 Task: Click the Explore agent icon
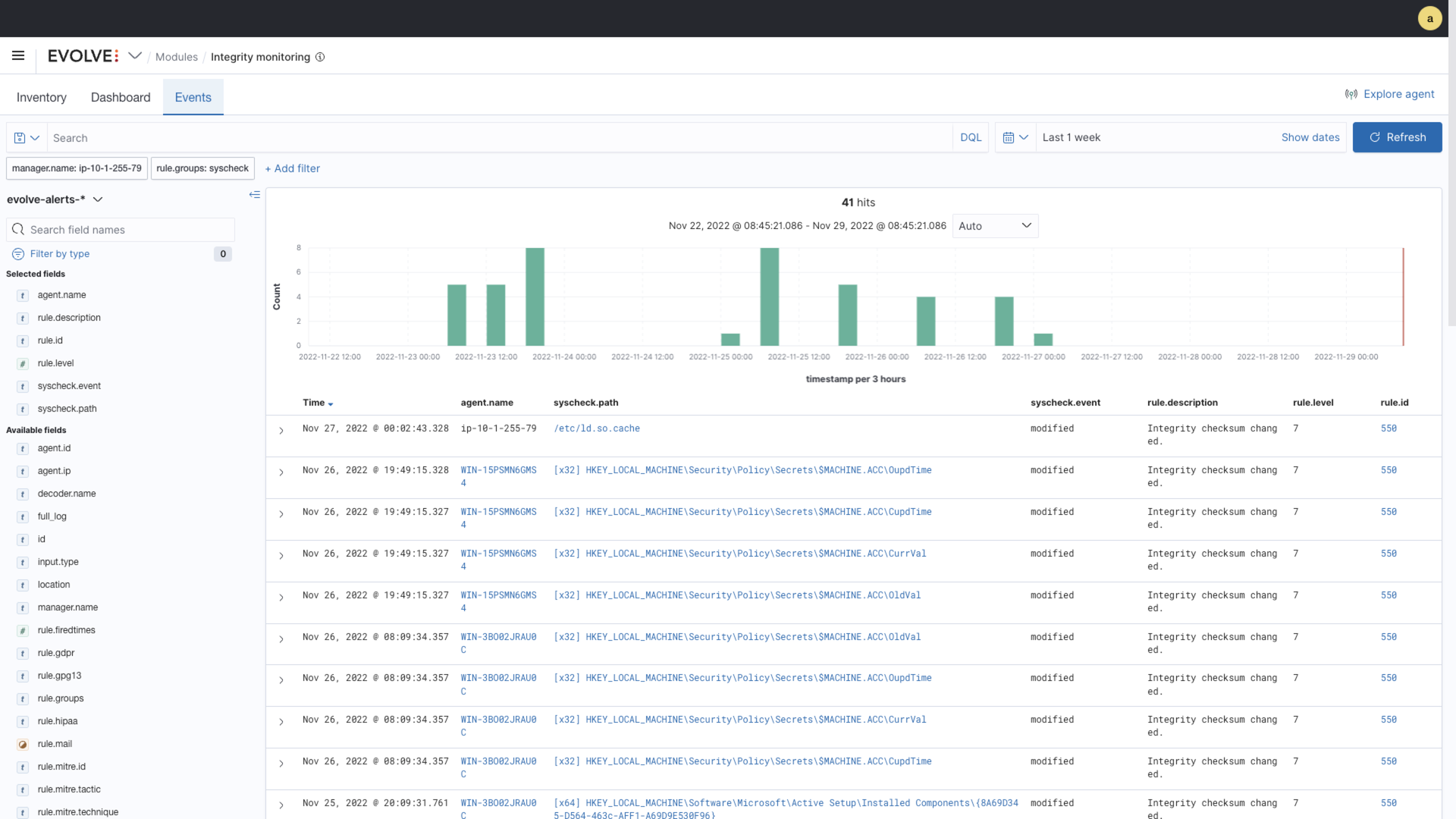(x=1351, y=94)
